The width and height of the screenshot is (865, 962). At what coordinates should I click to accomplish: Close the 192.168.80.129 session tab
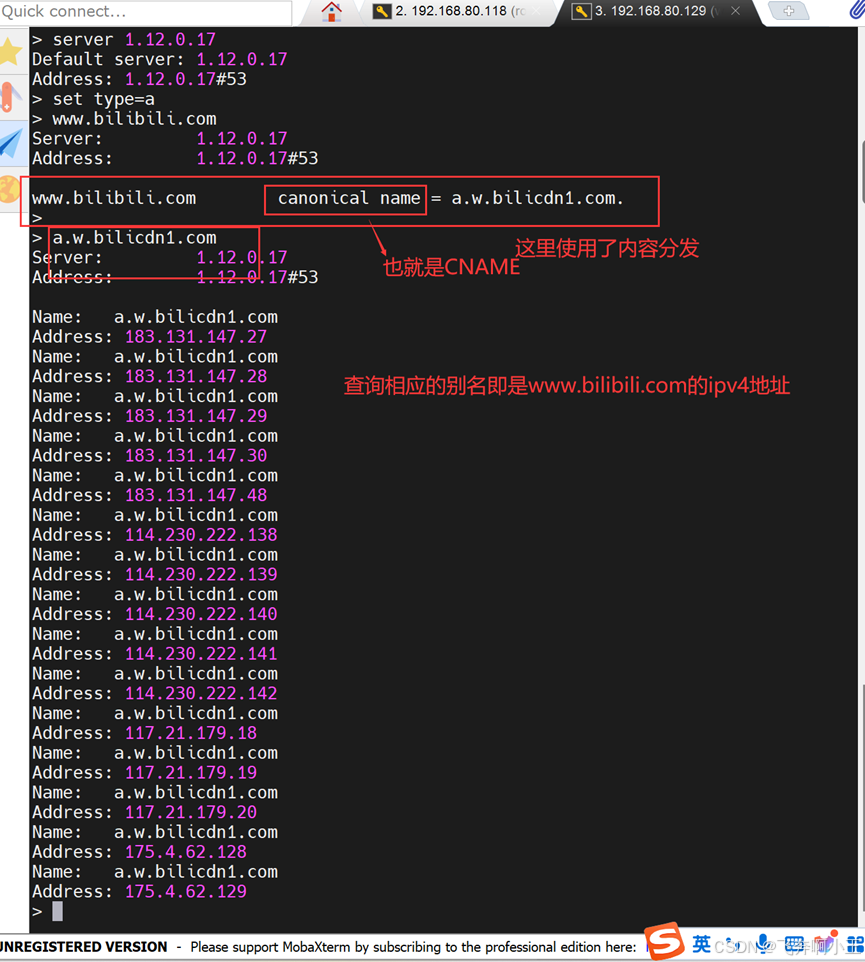click(736, 11)
